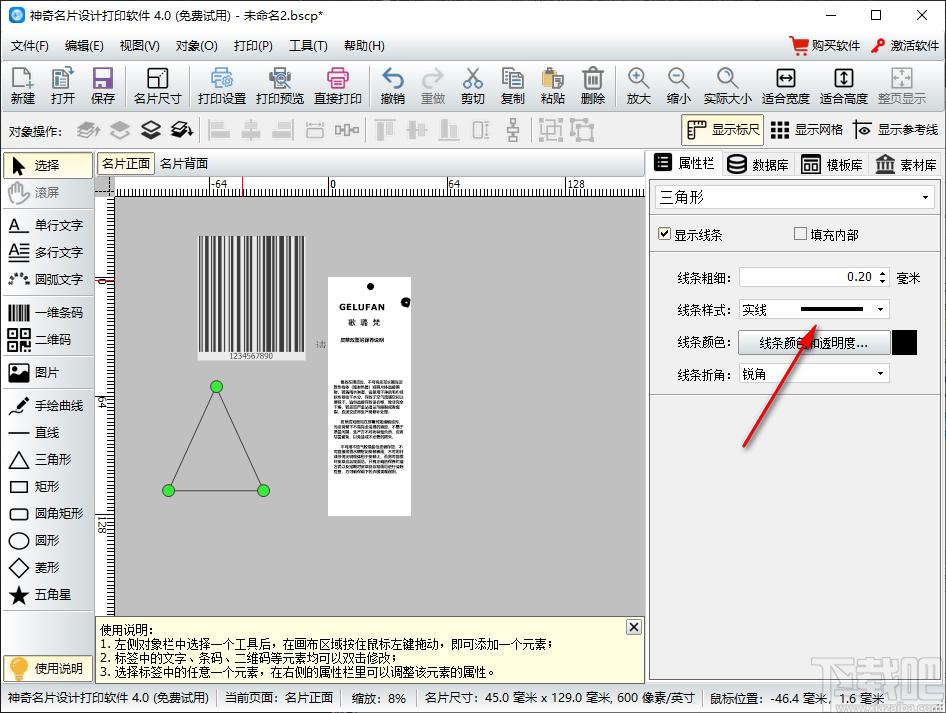
Task: Enable the 填充内部 fill checkbox
Action: click(x=800, y=234)
